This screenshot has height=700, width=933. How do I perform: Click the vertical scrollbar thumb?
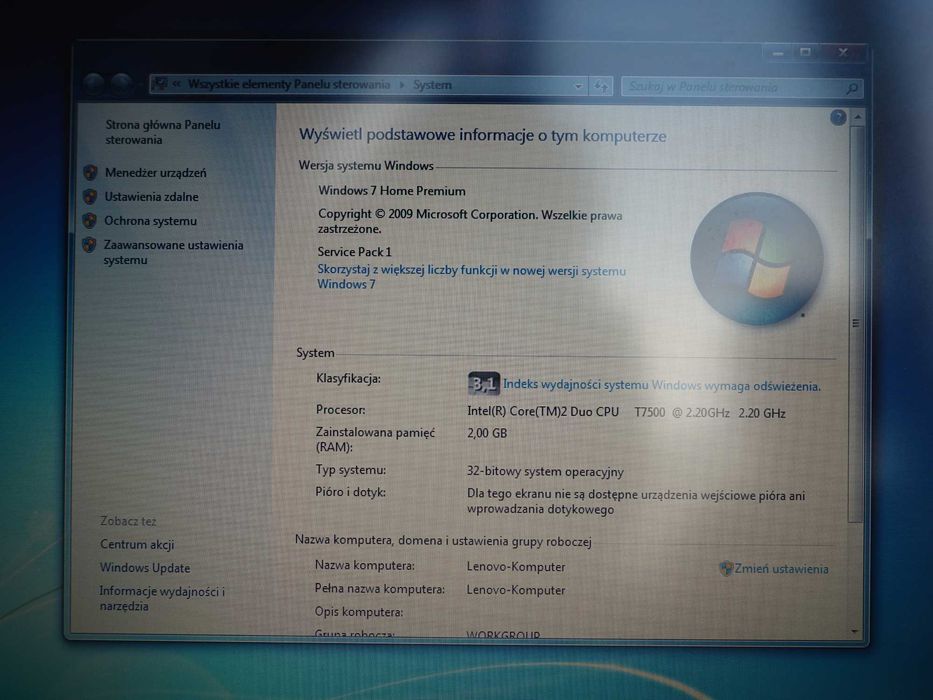pyautogui.click(x=856, y=323)
